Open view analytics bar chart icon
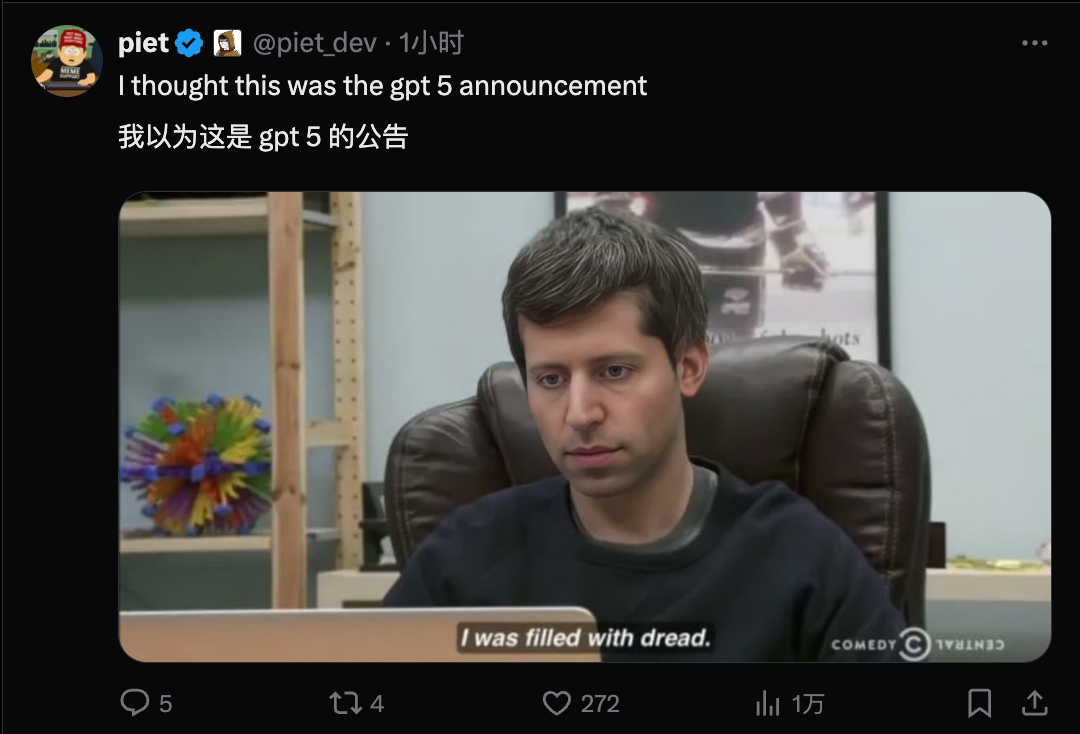Screen dimensions: 1080x734 767,703
